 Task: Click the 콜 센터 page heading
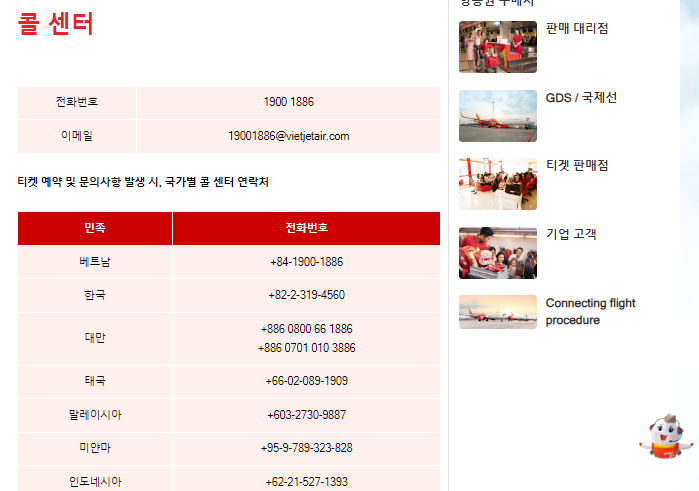coord(56,24)
